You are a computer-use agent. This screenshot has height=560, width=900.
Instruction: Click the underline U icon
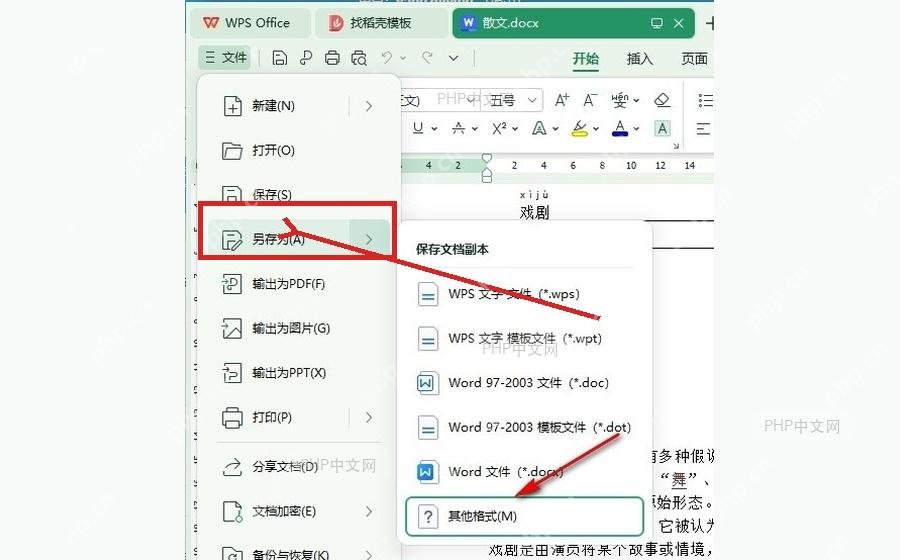tap(418, 129)
